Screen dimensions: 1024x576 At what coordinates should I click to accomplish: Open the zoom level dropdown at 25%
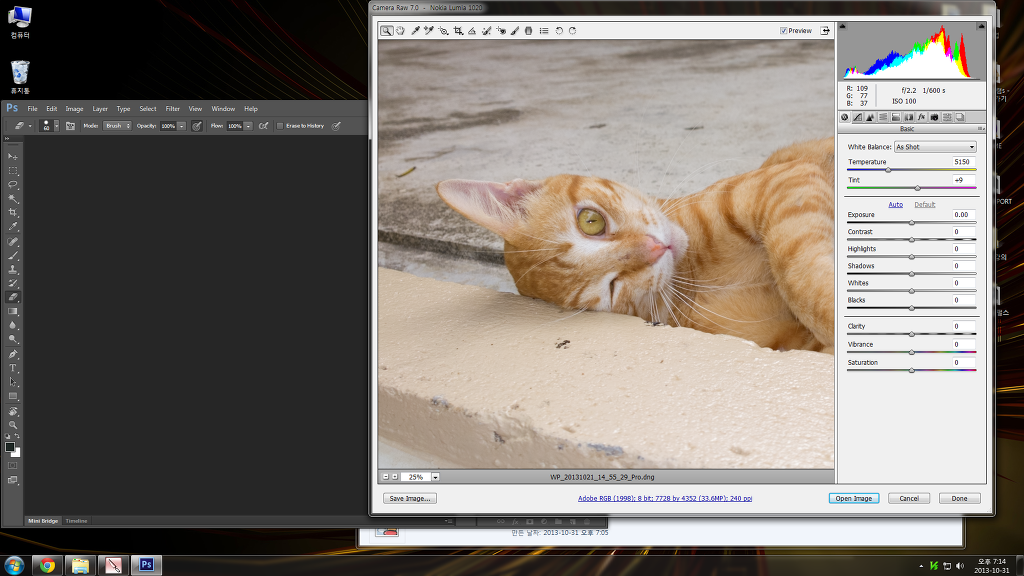436,477
